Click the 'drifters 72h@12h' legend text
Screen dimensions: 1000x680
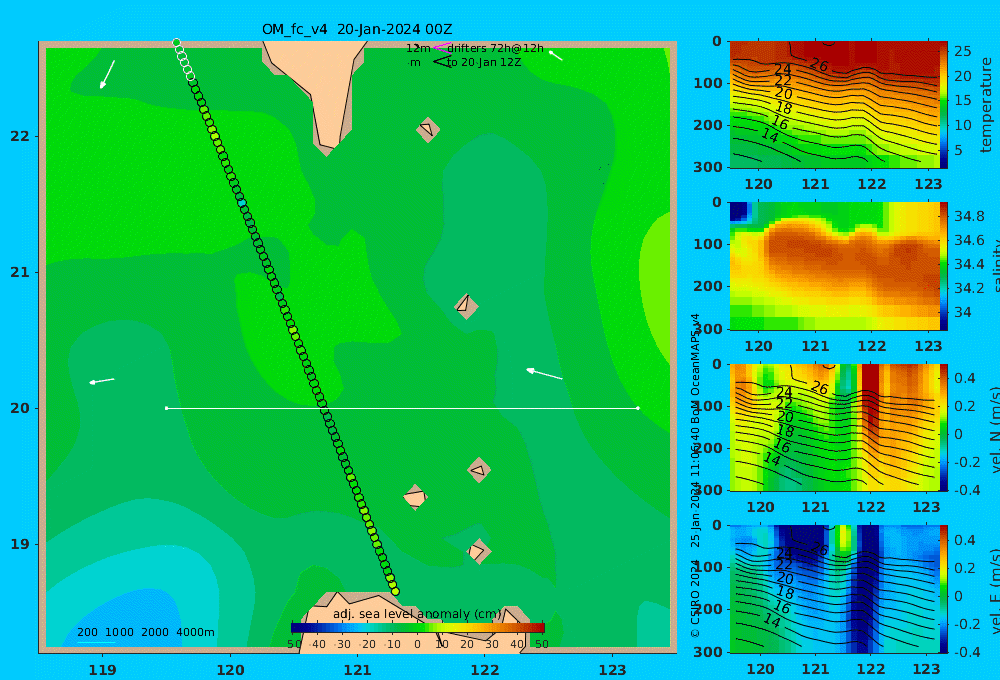(496, 48)
